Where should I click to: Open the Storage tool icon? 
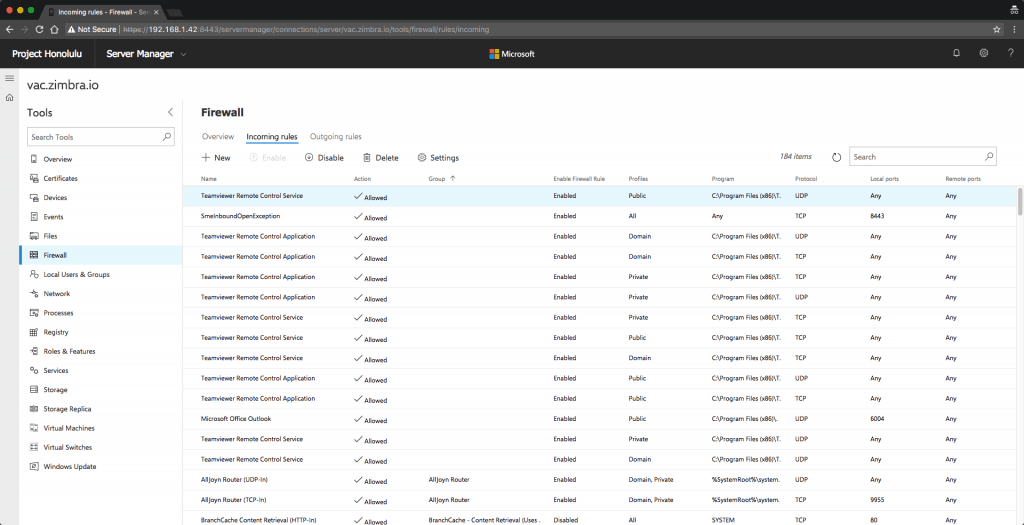pyautogui.click(x=34, y=390)
